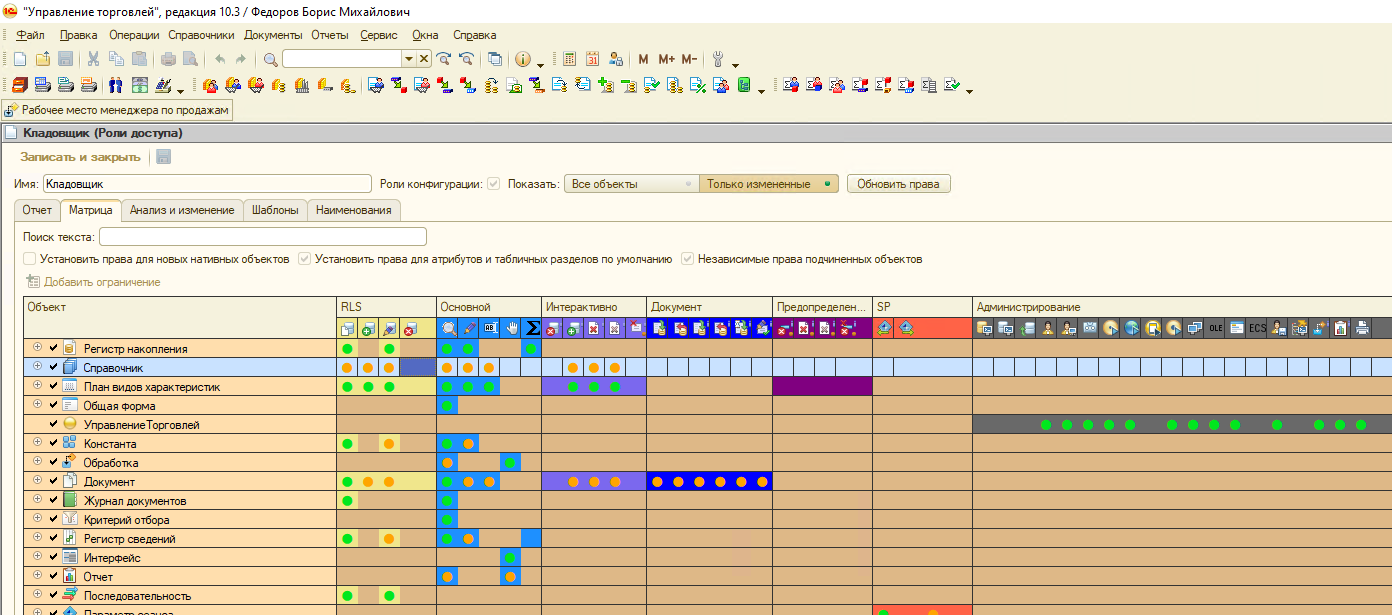Expand the Регистр сведений tree row
This screenshot has width=1392, height=615.
pyautogui.click(x=37, y=538)
